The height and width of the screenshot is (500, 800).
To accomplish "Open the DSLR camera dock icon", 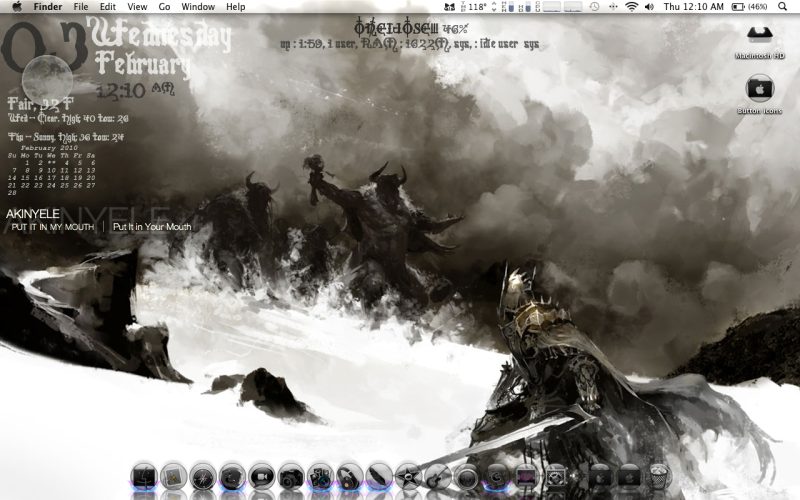I will (x=291, y=478).
